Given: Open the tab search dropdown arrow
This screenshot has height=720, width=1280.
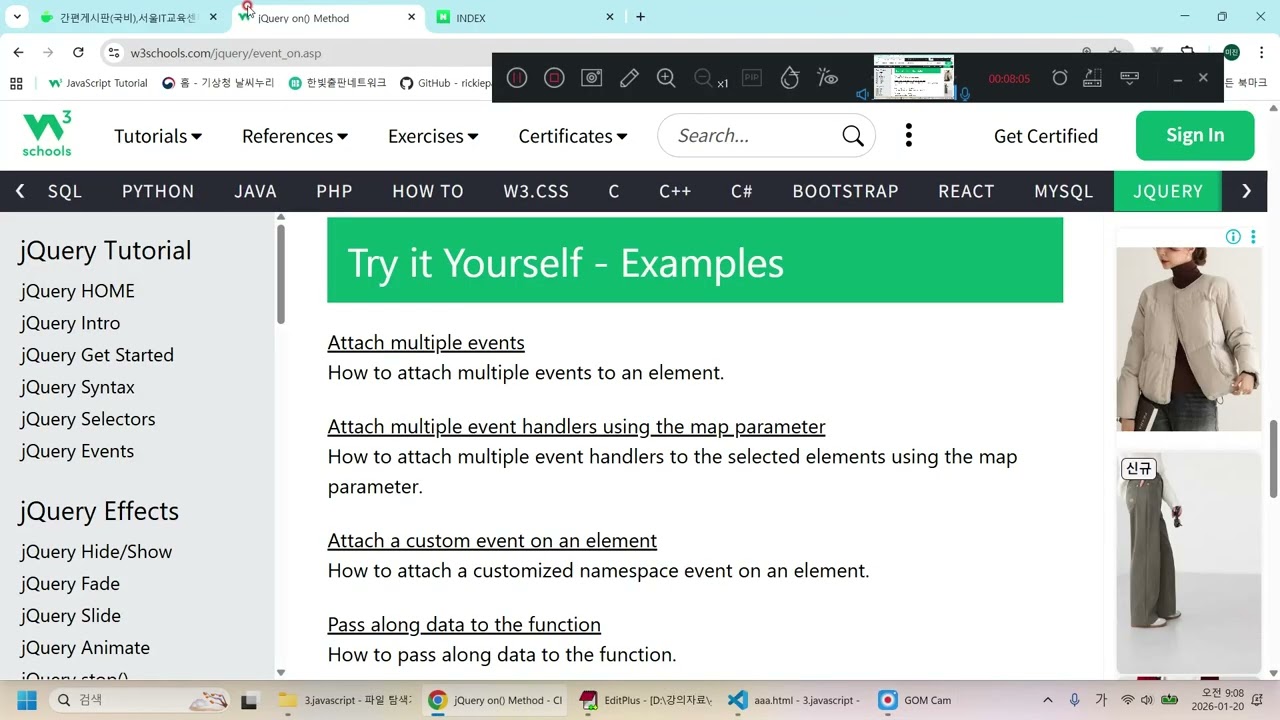Looking at the screenshot, I should (17, 17).
